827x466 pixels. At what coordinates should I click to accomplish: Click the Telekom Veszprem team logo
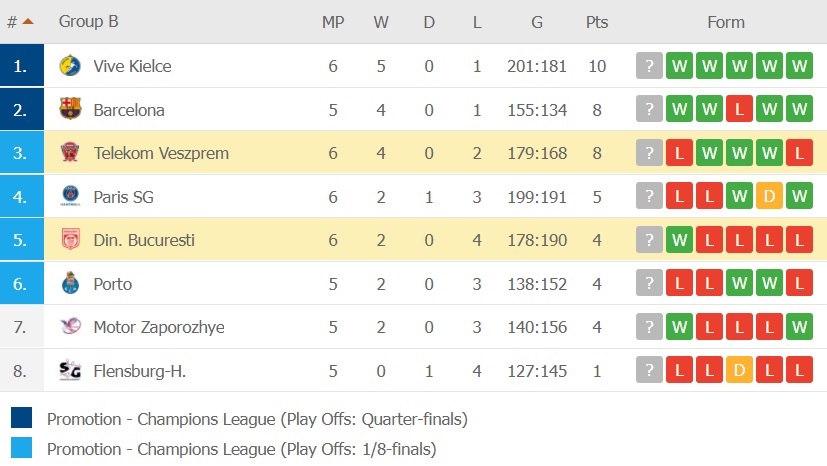coord(70,153)
